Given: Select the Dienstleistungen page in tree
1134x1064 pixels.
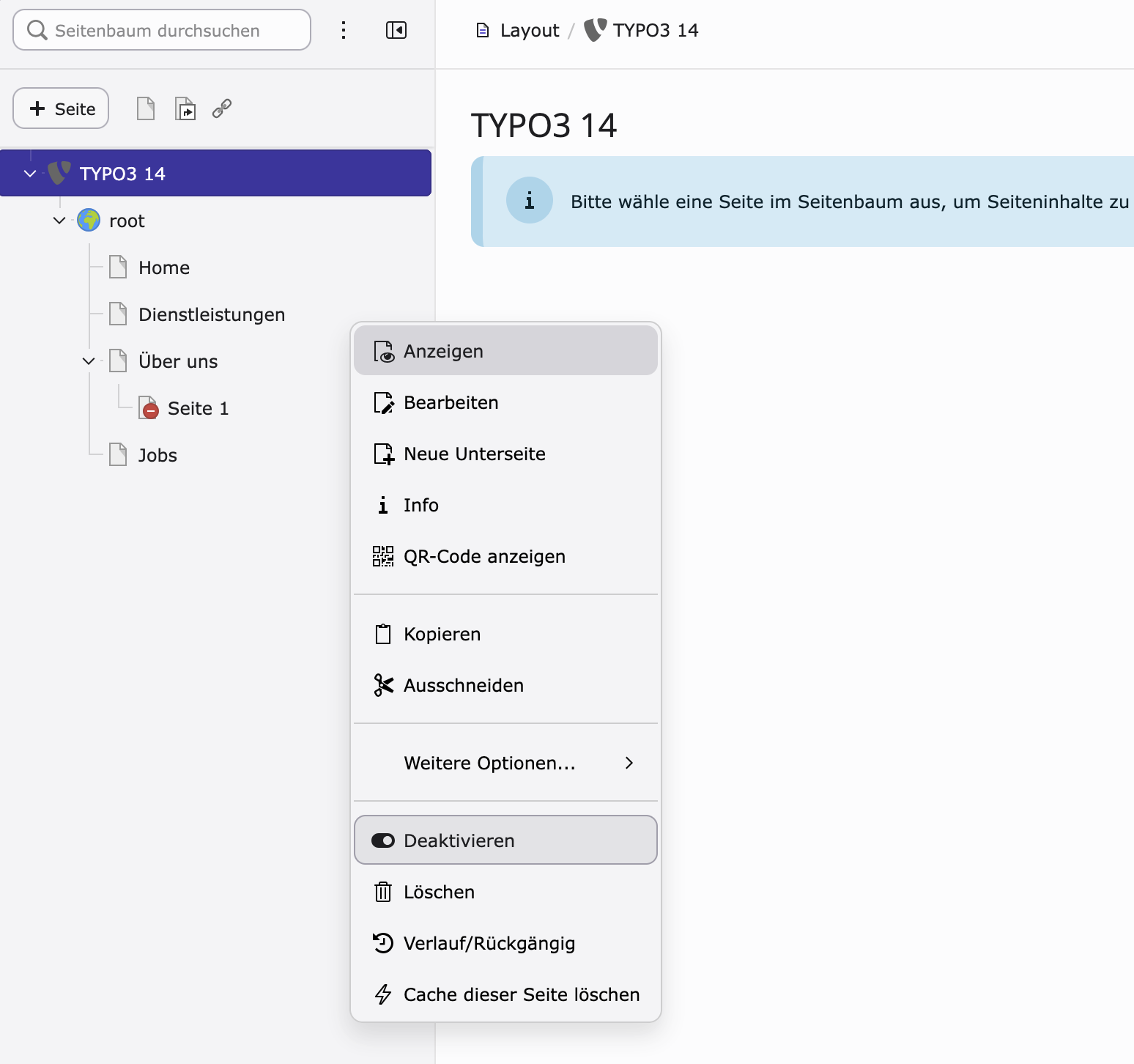Looking at the screenshot, I should point(212,314).
